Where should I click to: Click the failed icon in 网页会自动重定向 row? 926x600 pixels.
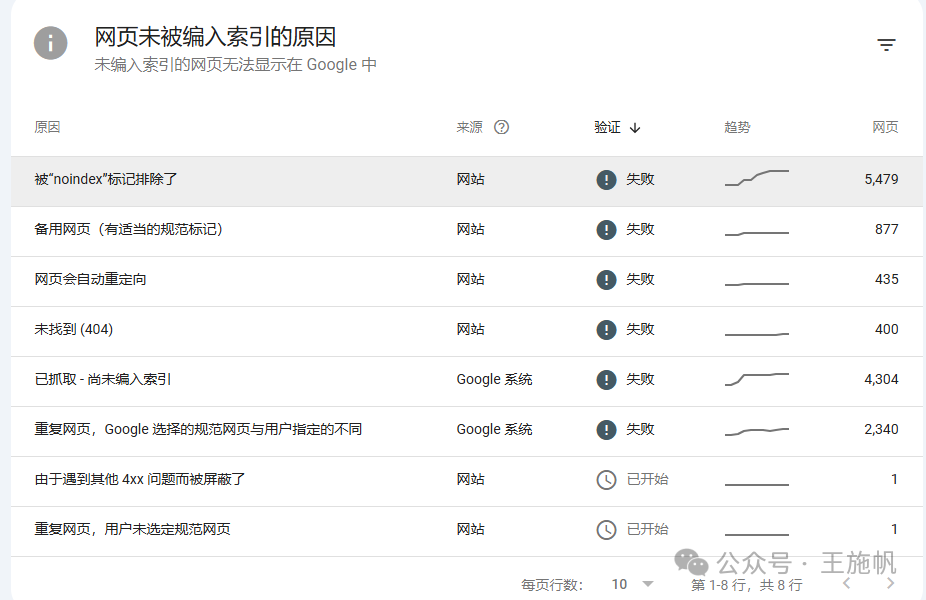(x=607, y=279)
